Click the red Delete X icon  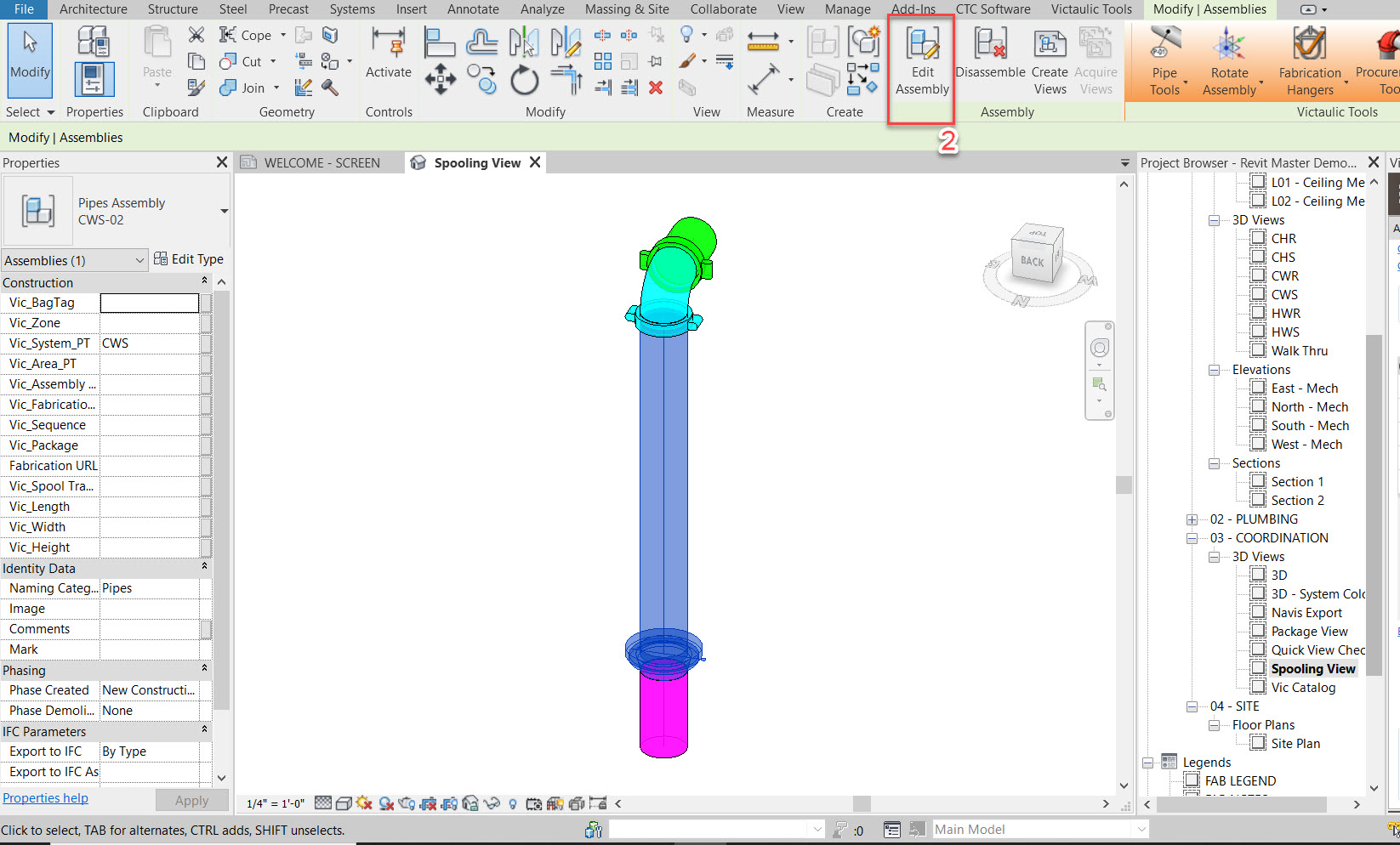[656, 88]
